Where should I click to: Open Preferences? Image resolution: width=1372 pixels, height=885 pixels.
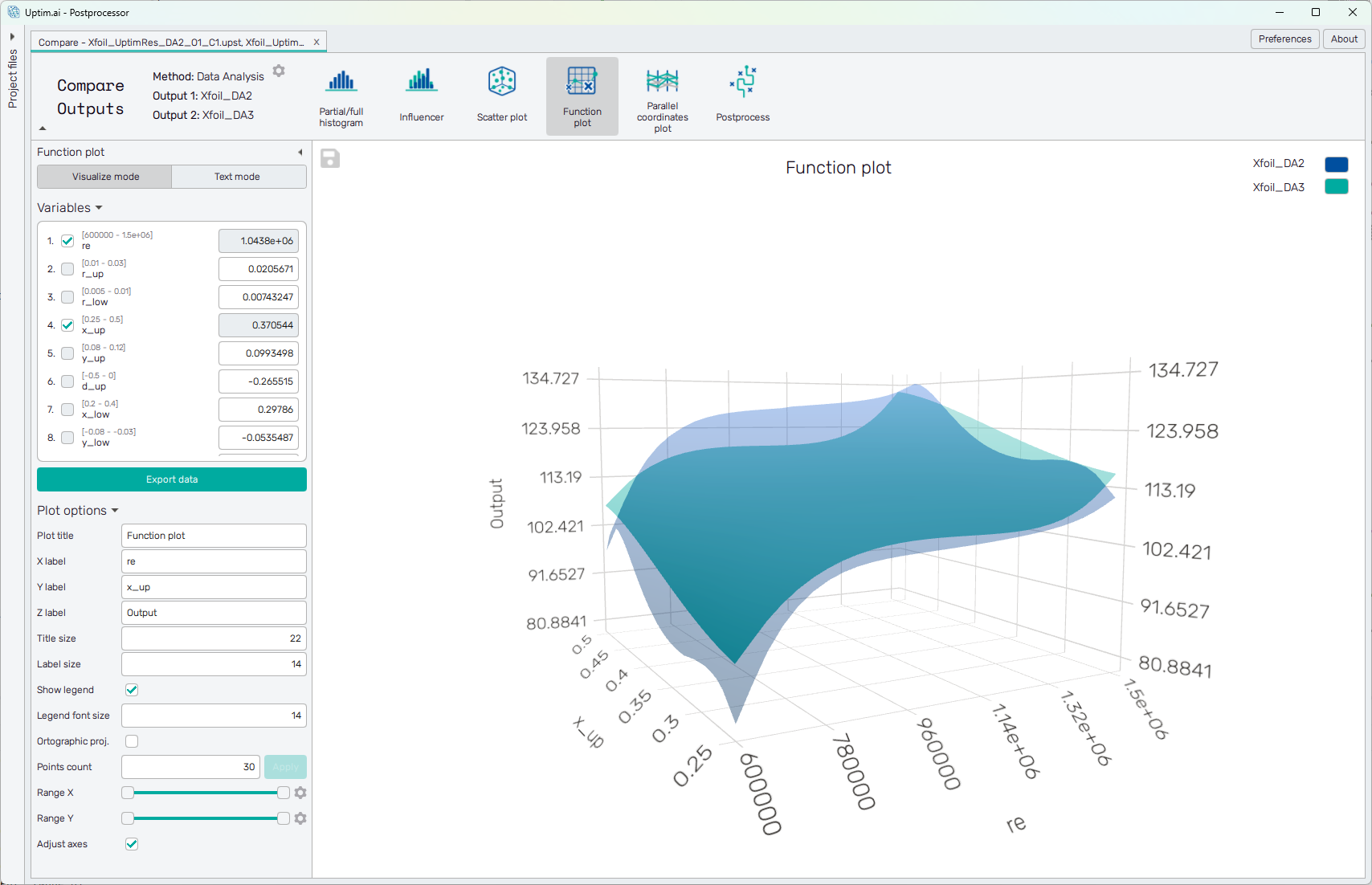click(x=1284, y=39)
